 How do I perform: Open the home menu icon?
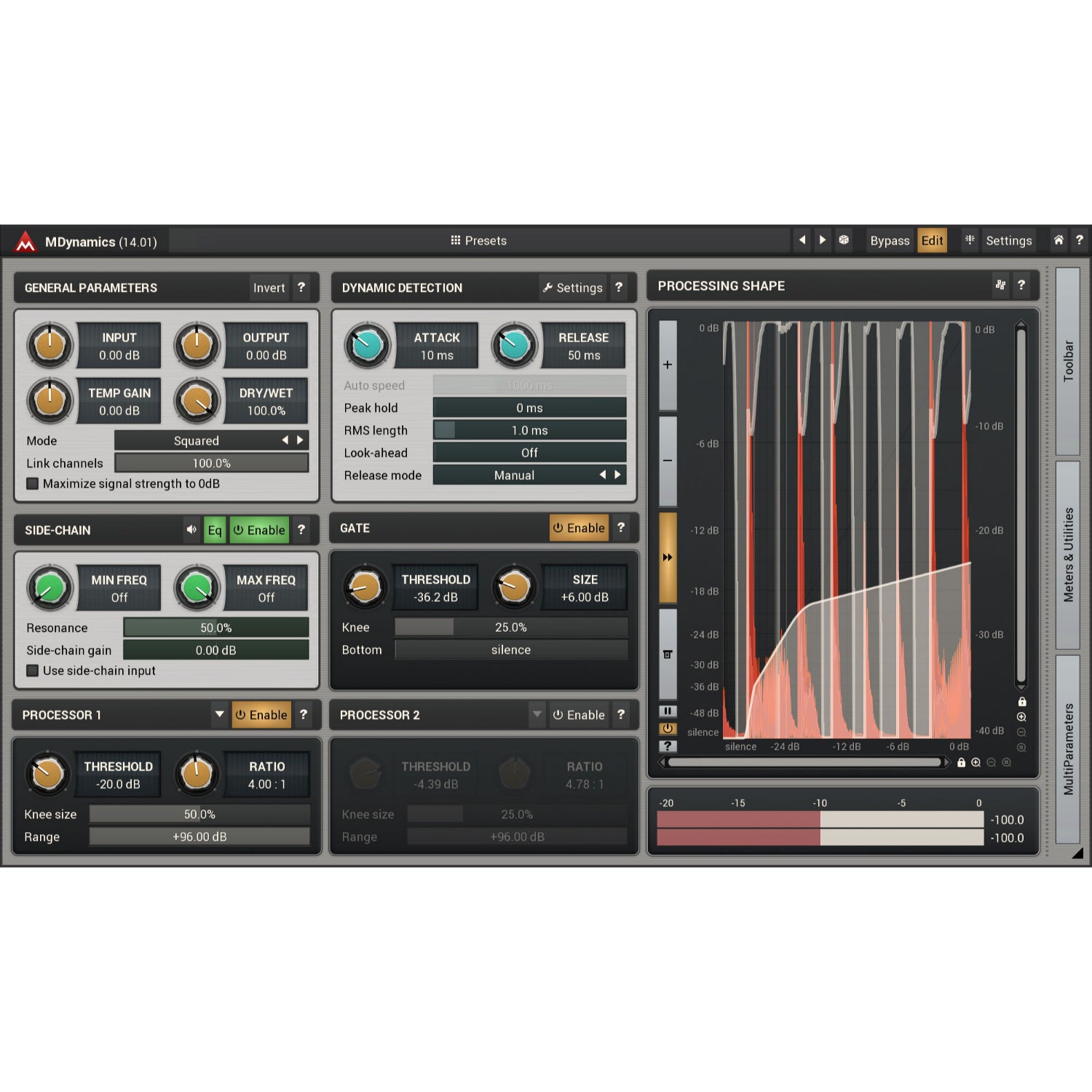point(1059,240)
